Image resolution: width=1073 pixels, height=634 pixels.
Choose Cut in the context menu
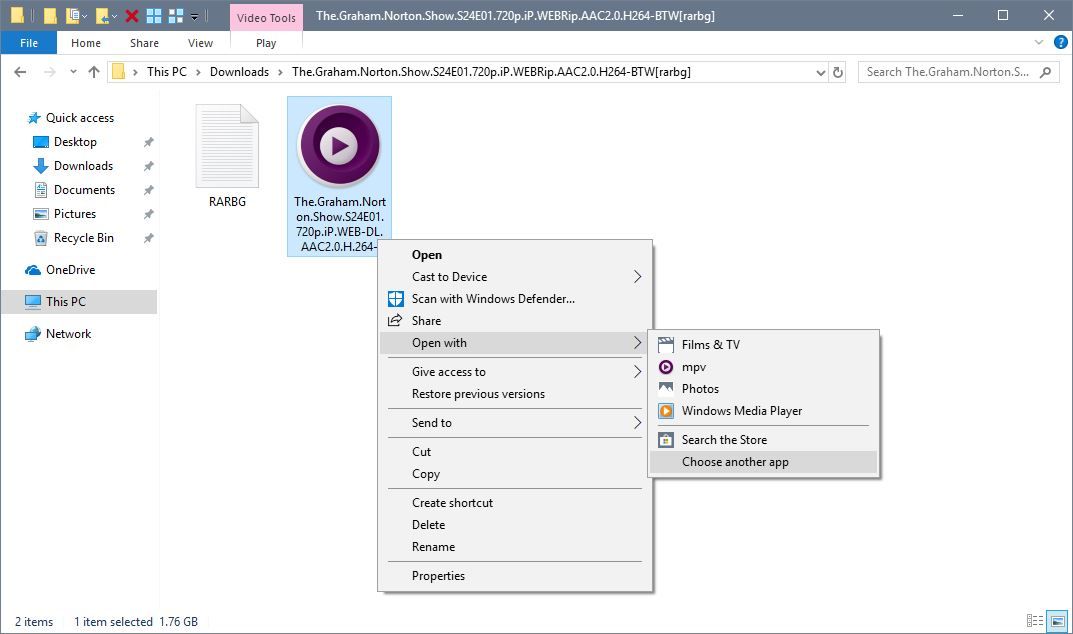516,451
